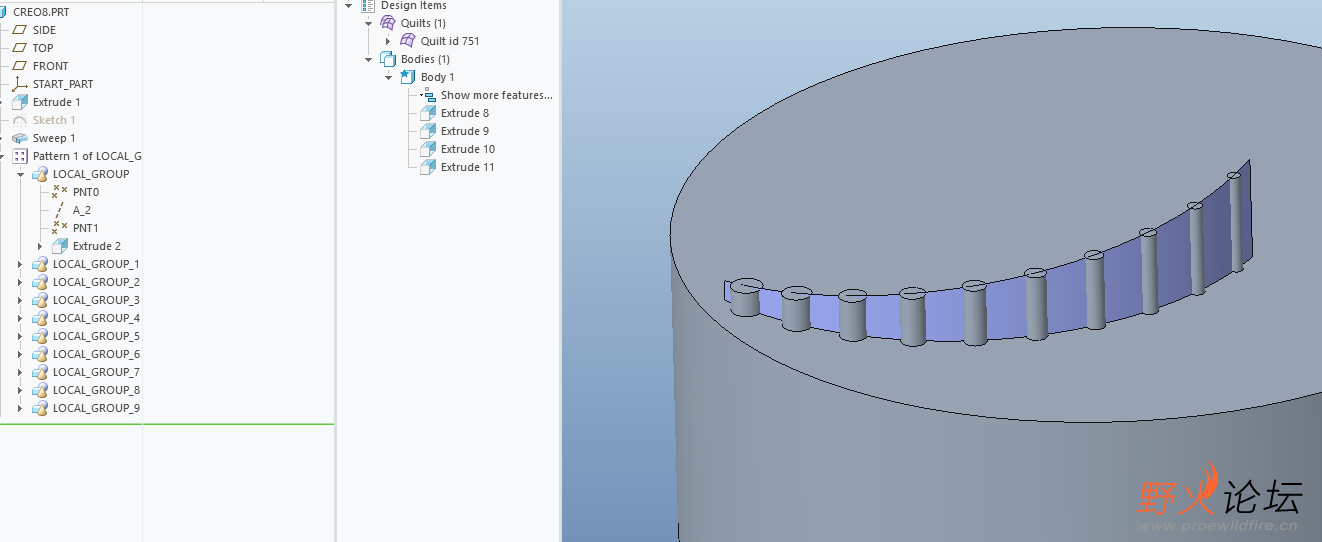Select the 'Body 1' label
1322x542 pixels.
437,77
